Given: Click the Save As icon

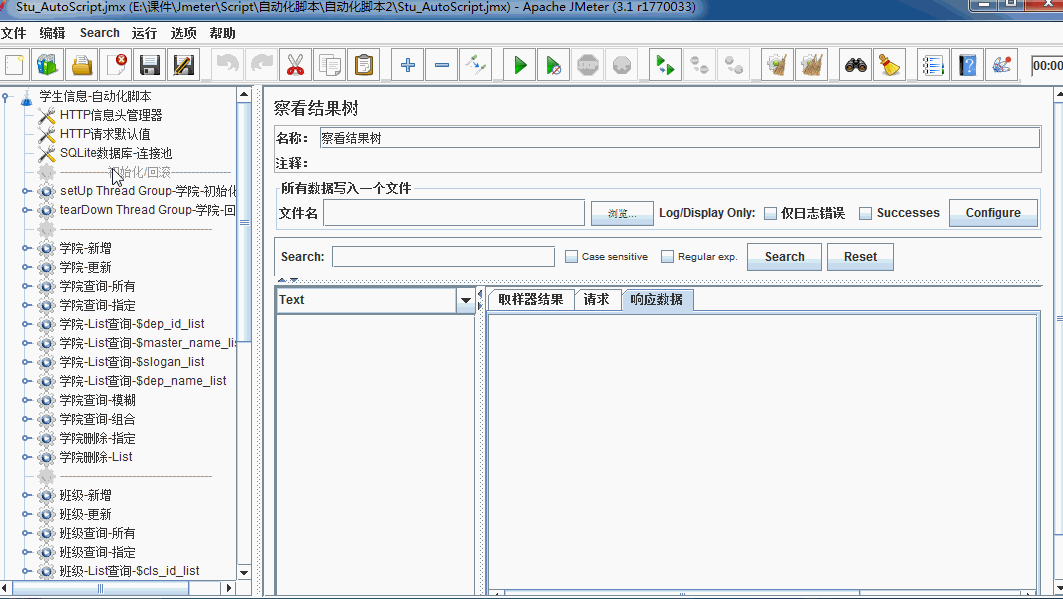Looking at the screenshot, I should click(184, 65).
